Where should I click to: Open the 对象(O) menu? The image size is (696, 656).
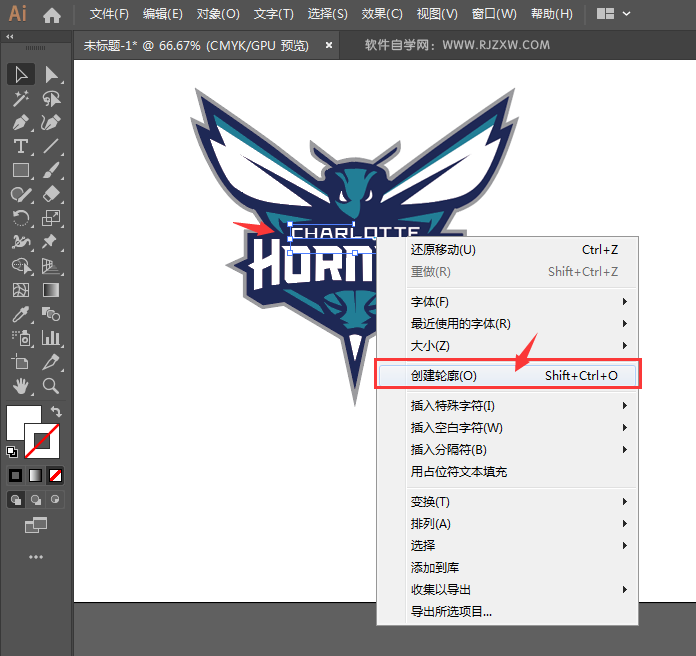[x=218, y=14]
